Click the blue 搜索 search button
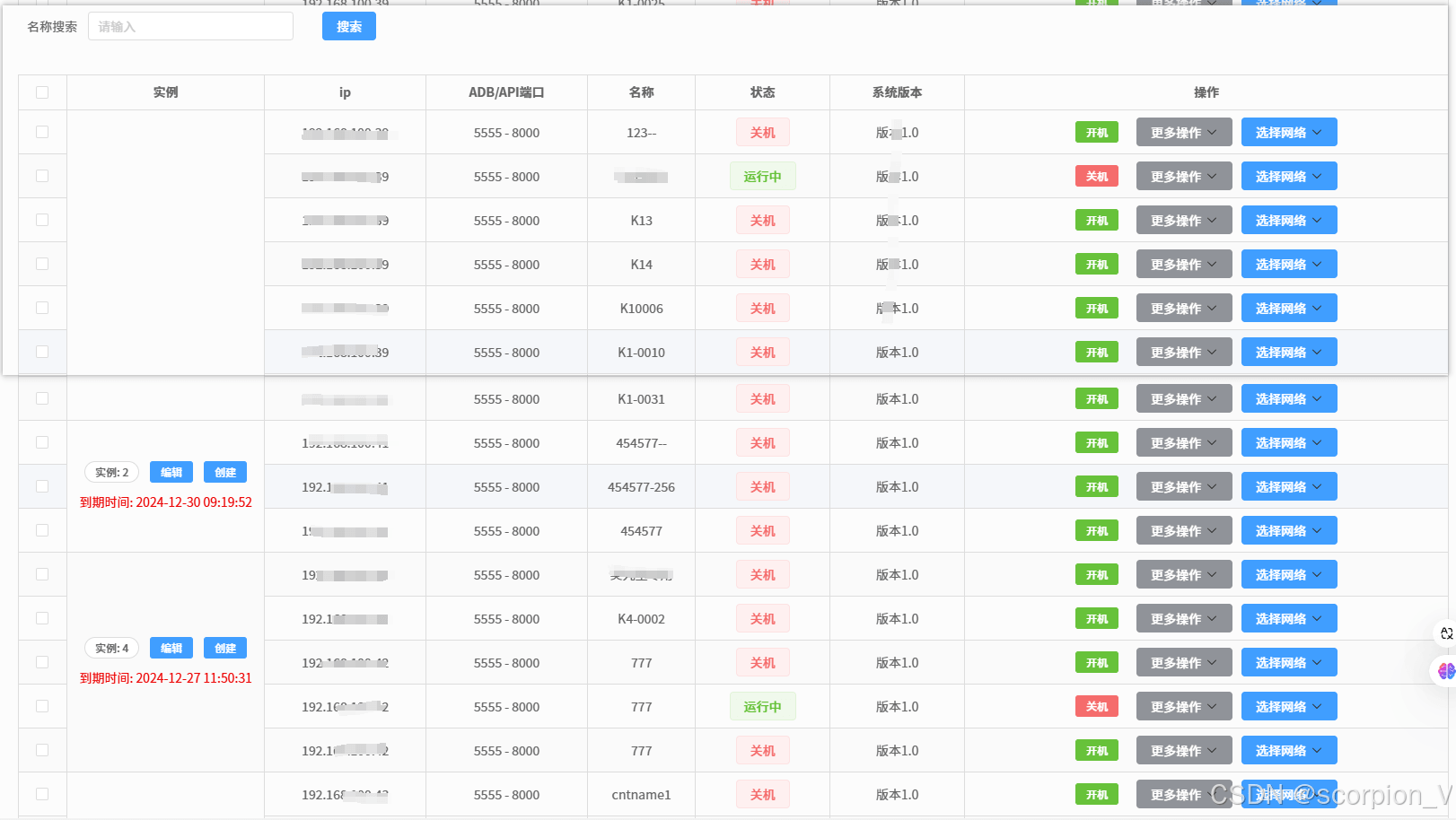This screenshot has width=1456, height=820. (x=349, y=26)
